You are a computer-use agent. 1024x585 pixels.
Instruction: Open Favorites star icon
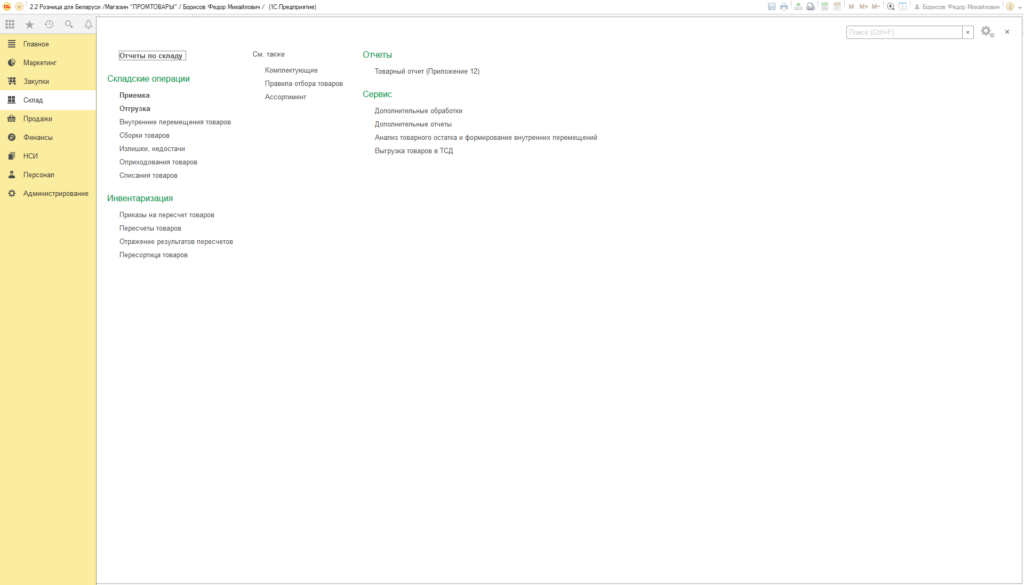[x=29, y=24]
